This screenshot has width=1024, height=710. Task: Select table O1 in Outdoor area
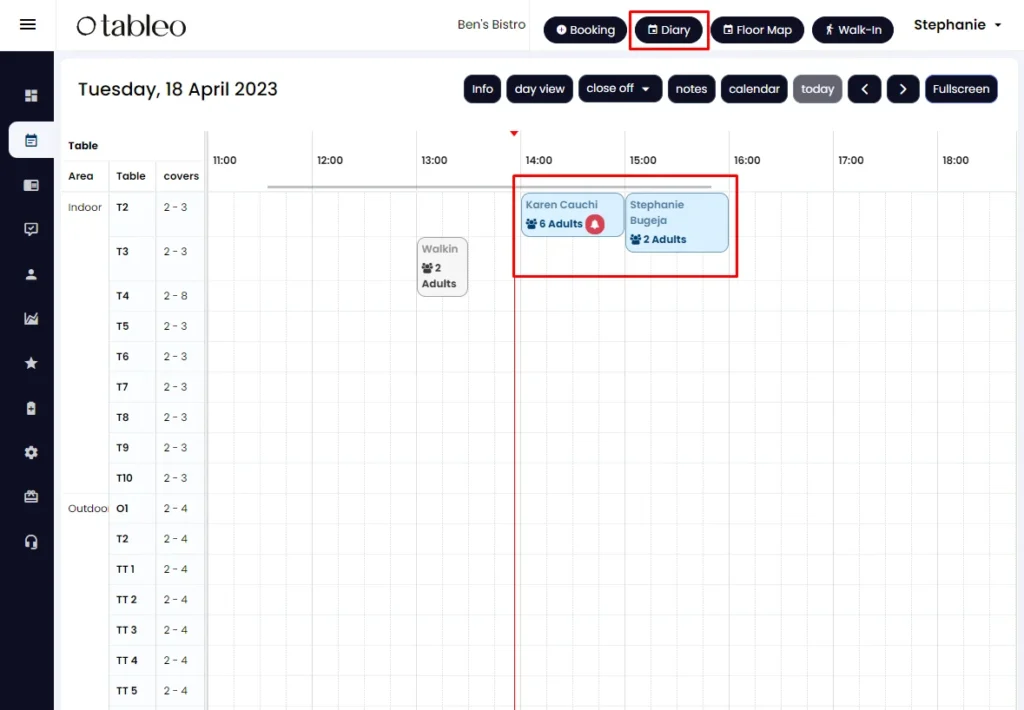point(122,508)
